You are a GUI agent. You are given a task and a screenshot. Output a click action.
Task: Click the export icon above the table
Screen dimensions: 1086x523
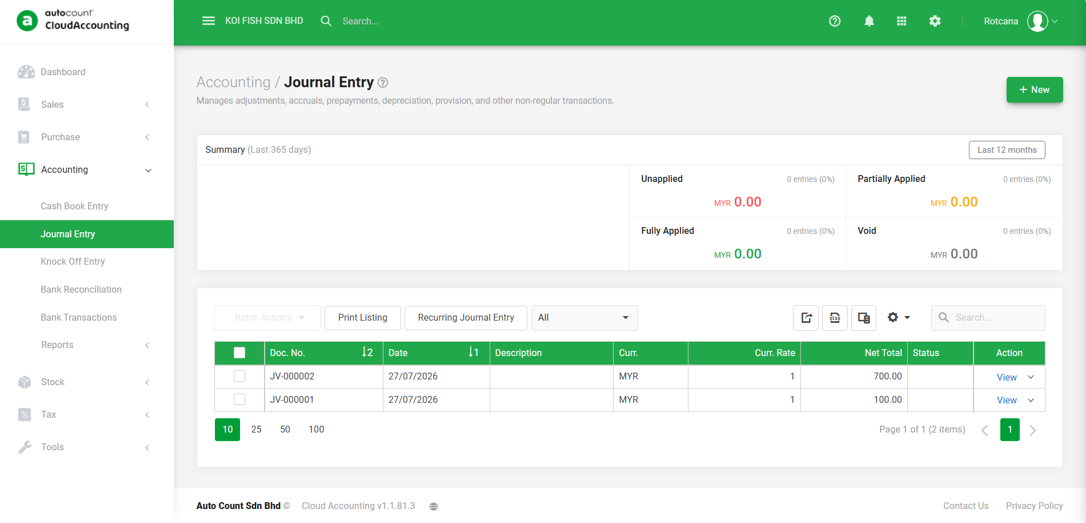806,317
